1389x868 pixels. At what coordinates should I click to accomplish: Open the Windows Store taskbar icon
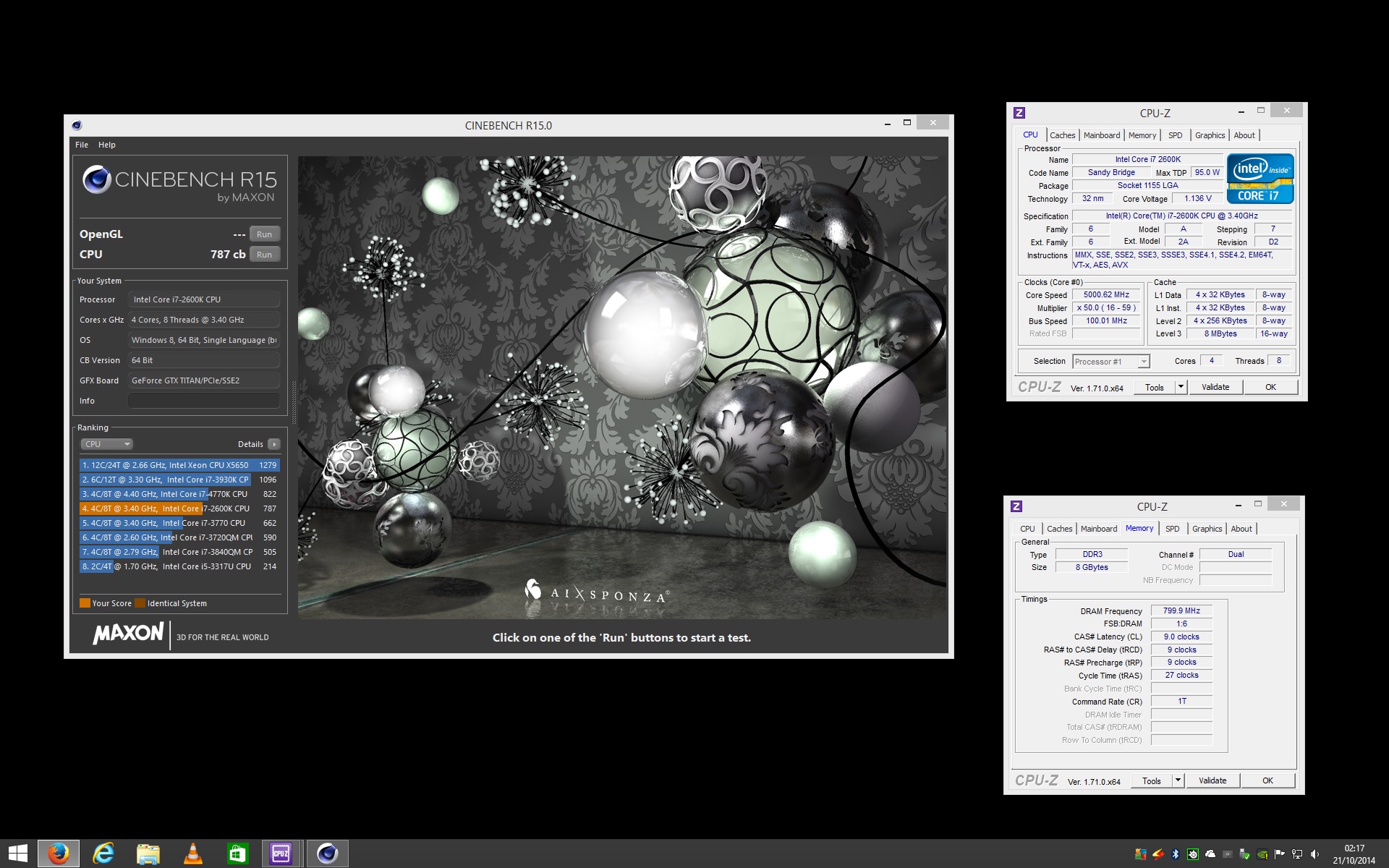[x=237, y=854]
